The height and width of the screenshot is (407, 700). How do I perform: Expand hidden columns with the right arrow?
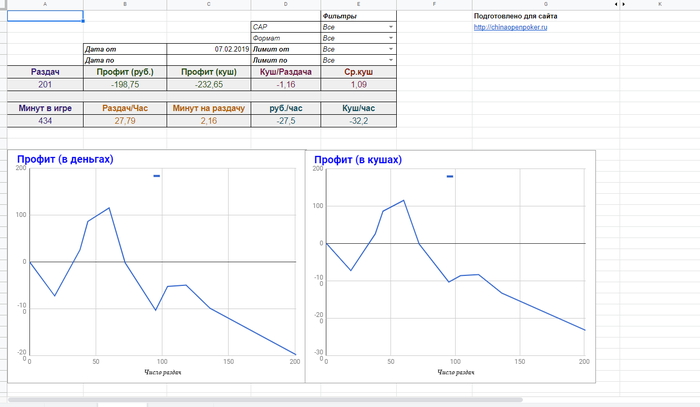[x=624, y=4]
